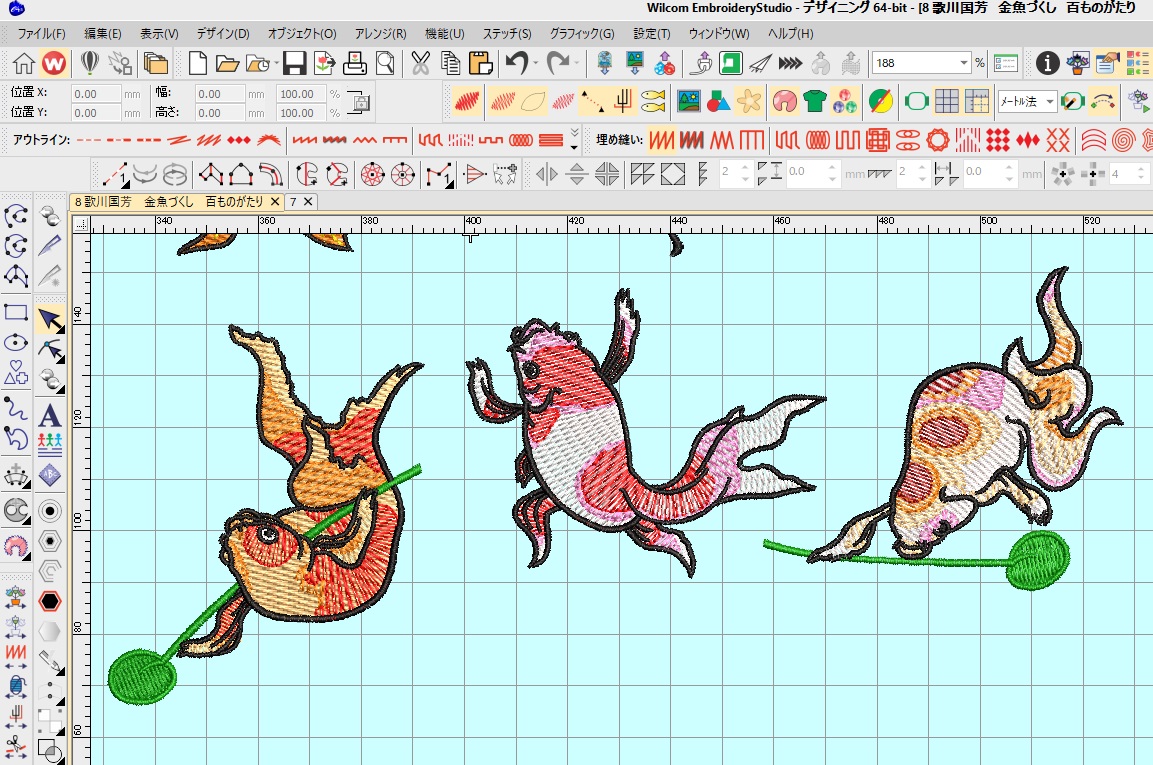Viewport: 1153px width, 765px height.
Task: Toggle the red-green-blue shapes vector icon
Action: tap(718, 101)
